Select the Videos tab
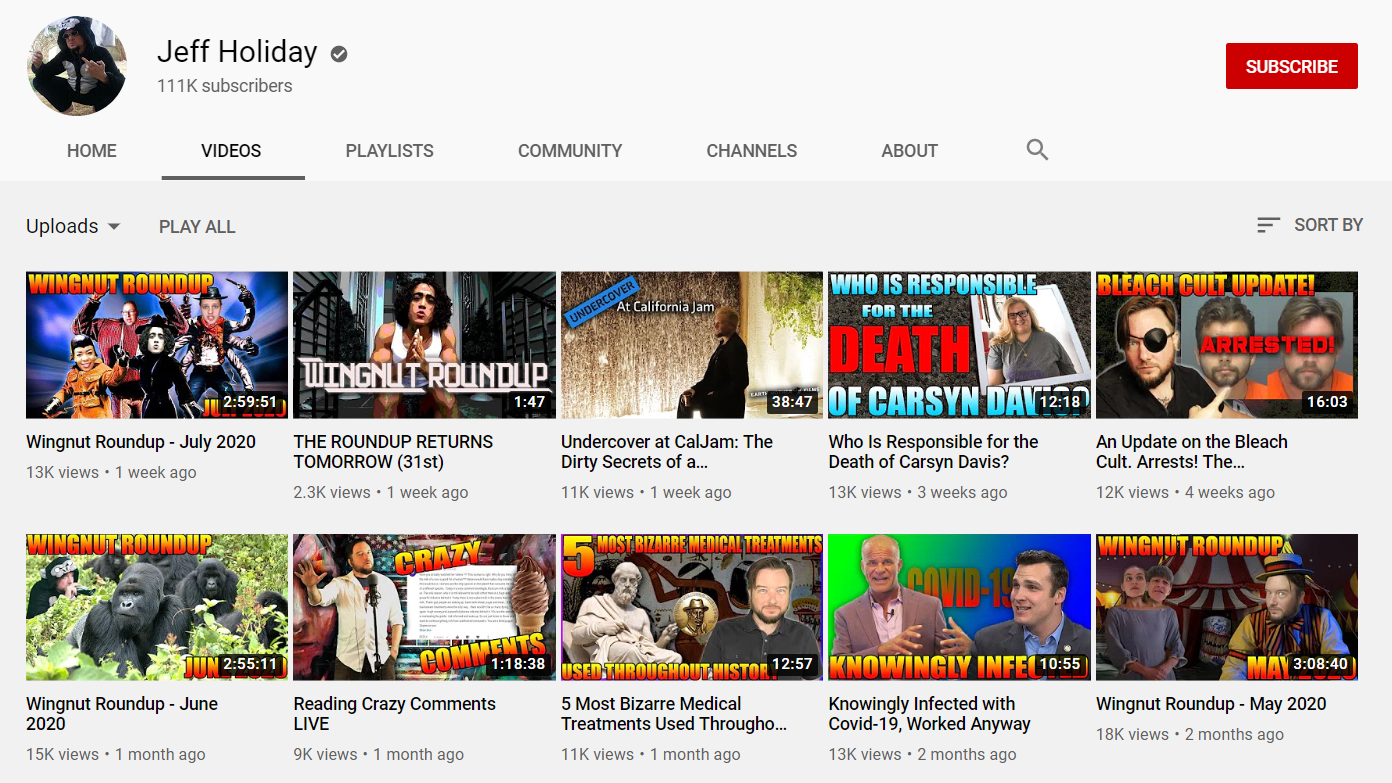The width and height of the screenshot is (1392, 783). pos(231,151)
